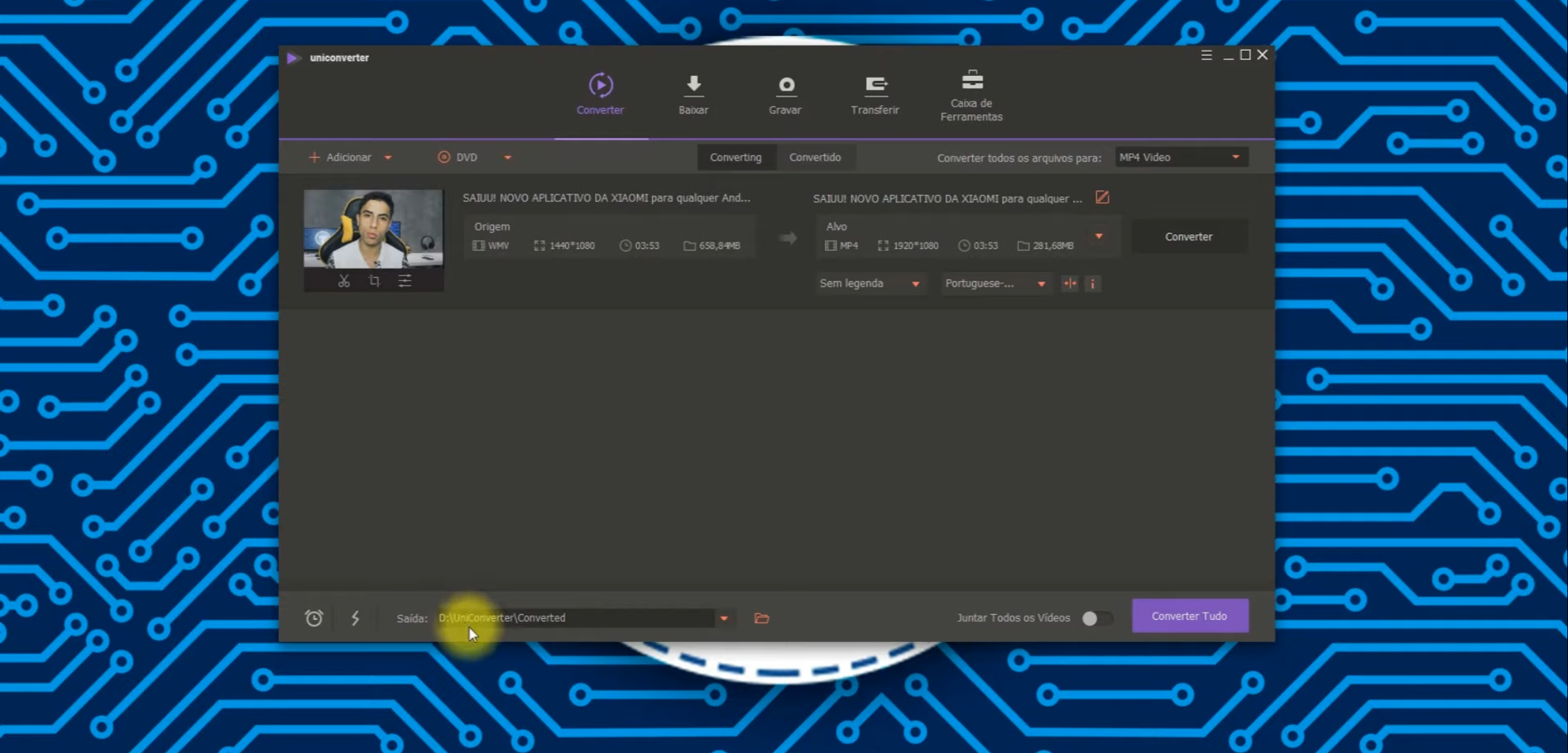Click the media info icon beside audio dropdown
Viewport: 1568px width, 753px height.
coord(1093,284)
